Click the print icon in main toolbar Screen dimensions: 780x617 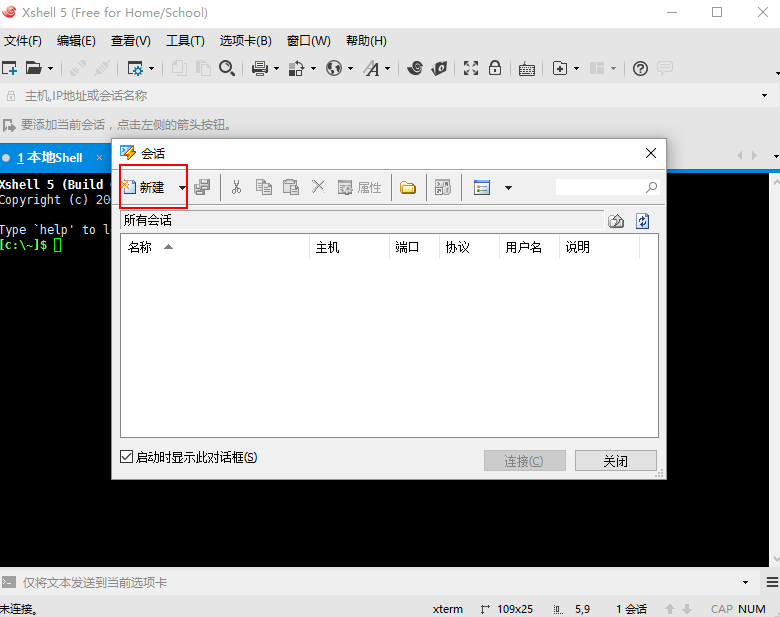point(259,68)
